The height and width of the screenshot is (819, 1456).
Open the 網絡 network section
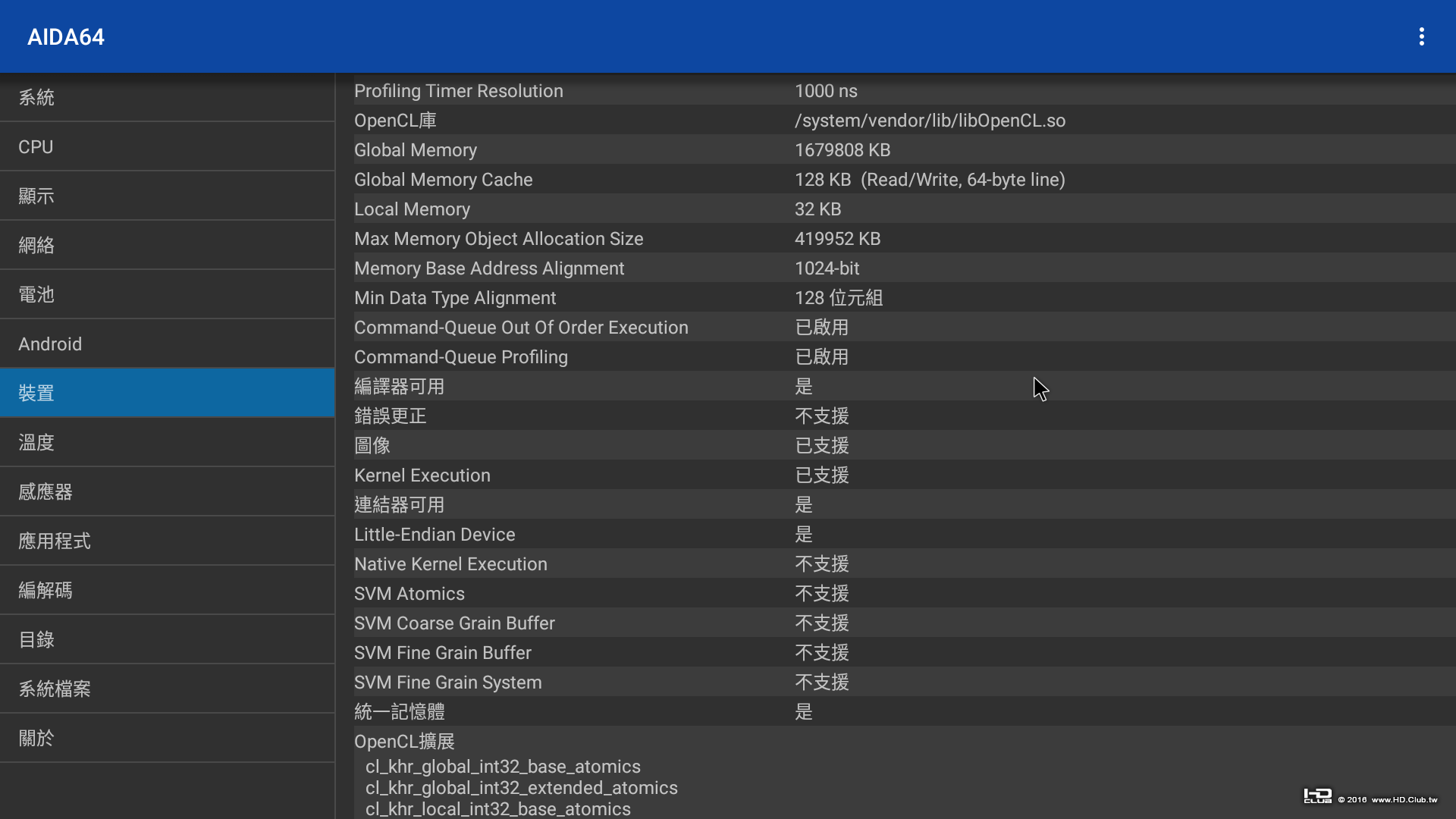pos(167,245)
